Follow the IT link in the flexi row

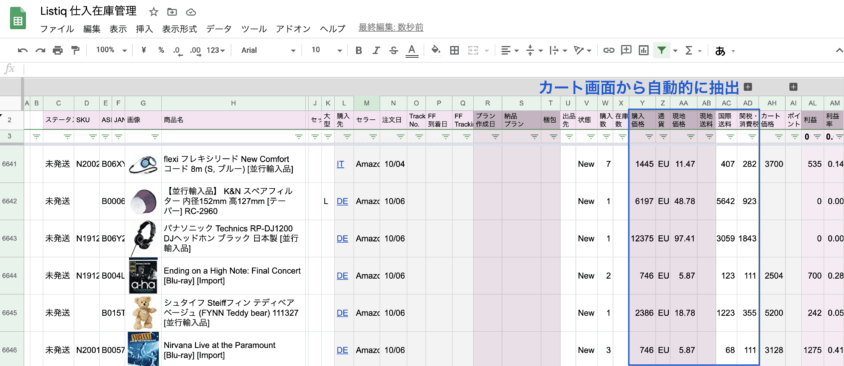tap(340, 164)
